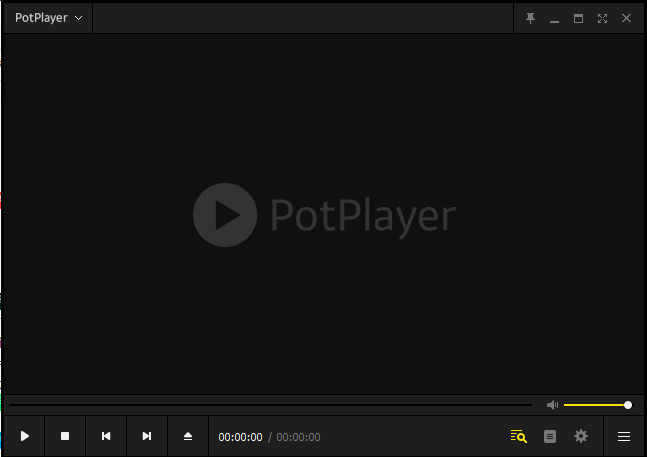Image resolution: width=647 pixels, height=457 pixels.
Task: Start playback with the Play button
Action: point(24,436)
